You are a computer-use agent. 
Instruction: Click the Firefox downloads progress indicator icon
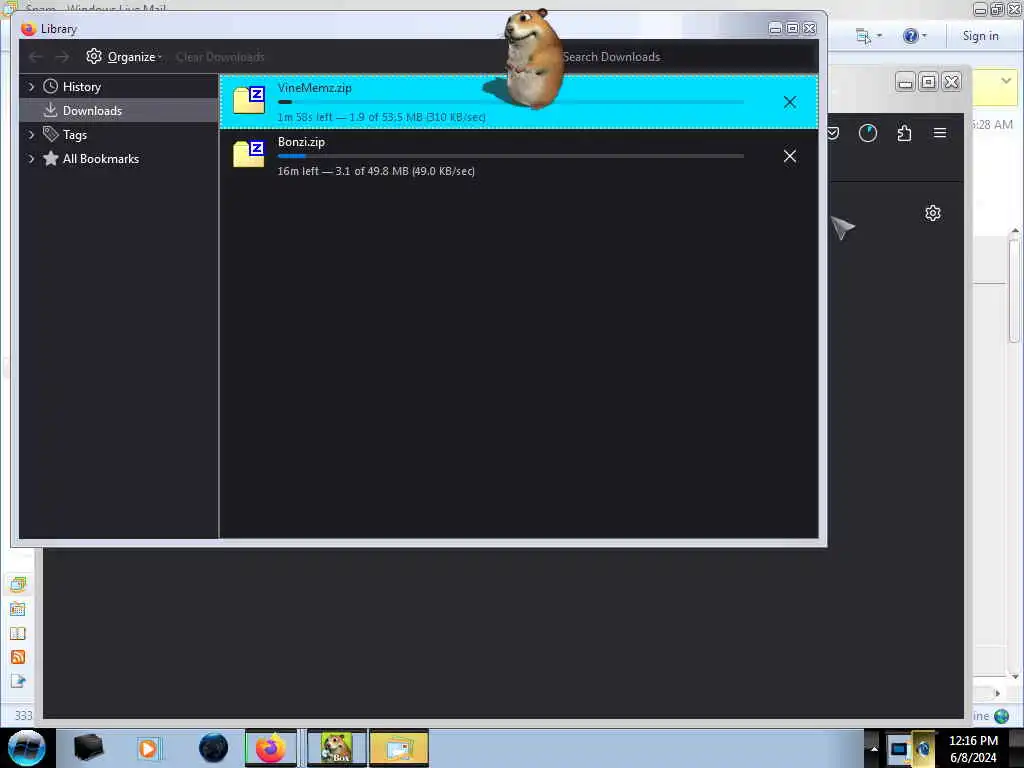pos(867,133)
